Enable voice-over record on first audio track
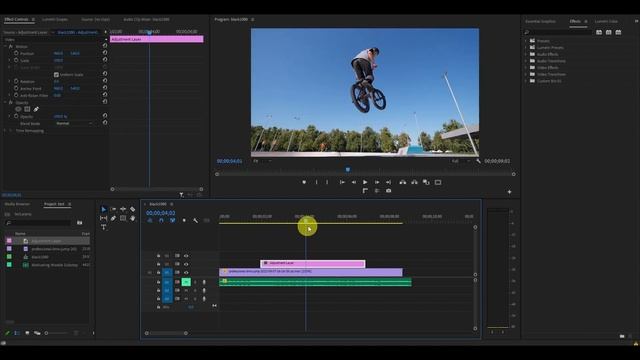The image size is (640, 360). (x=204, y=282)
